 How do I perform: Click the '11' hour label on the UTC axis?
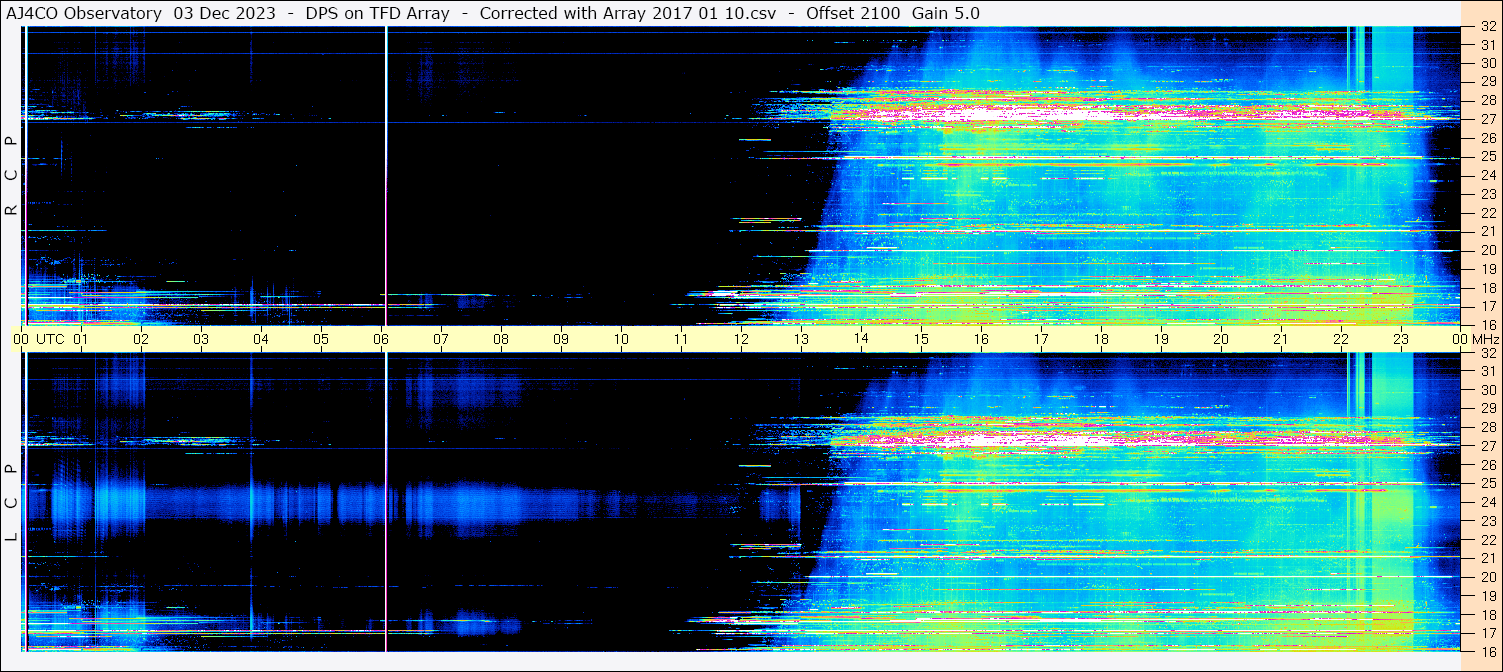pyautogui.click(x=681, y=339)
